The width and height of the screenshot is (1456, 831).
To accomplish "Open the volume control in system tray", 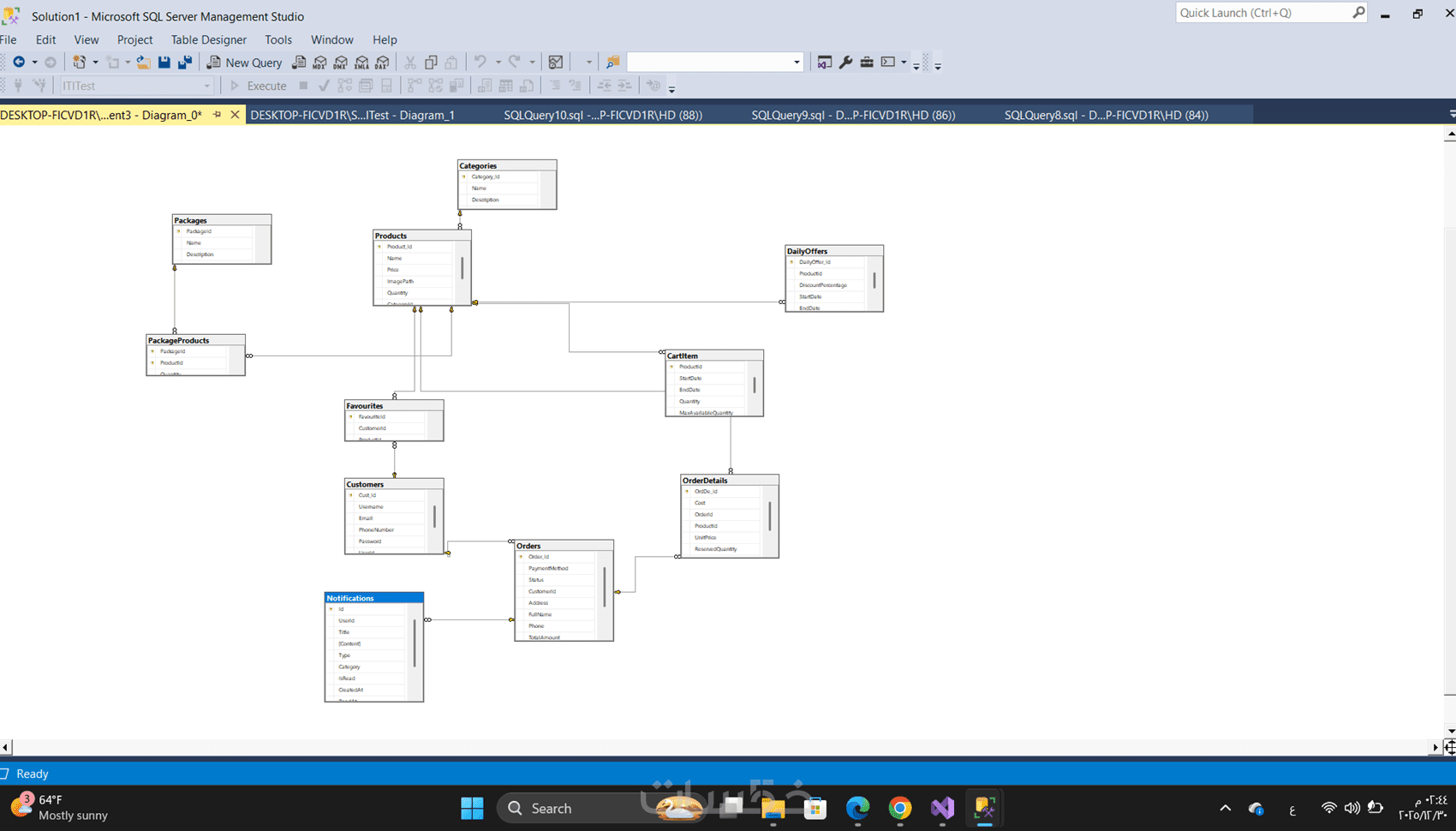I will 1352,808.
